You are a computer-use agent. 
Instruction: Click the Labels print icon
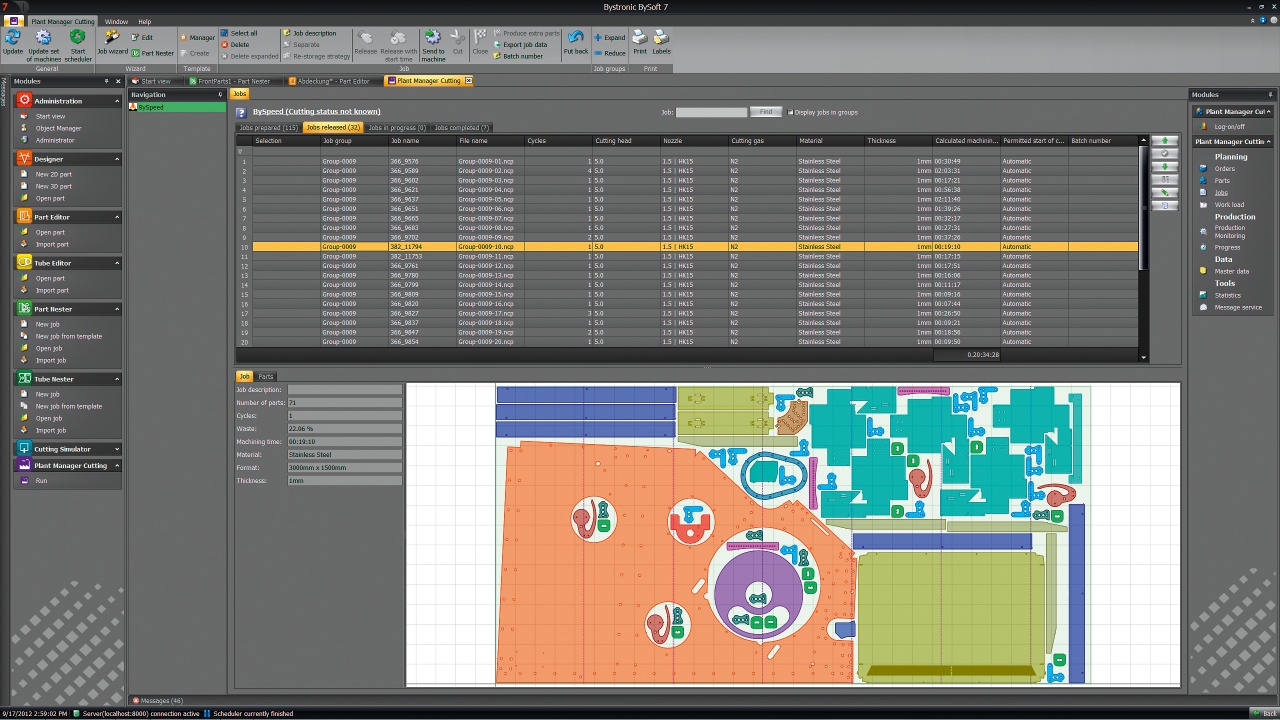point(661,38)
